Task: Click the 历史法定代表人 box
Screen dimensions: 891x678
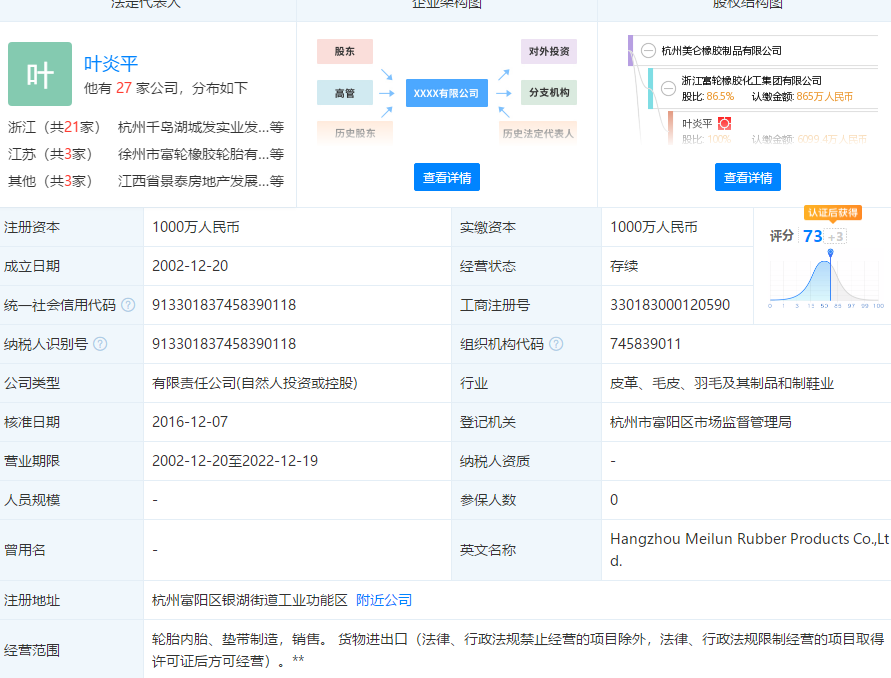Action: click(538, 133)
